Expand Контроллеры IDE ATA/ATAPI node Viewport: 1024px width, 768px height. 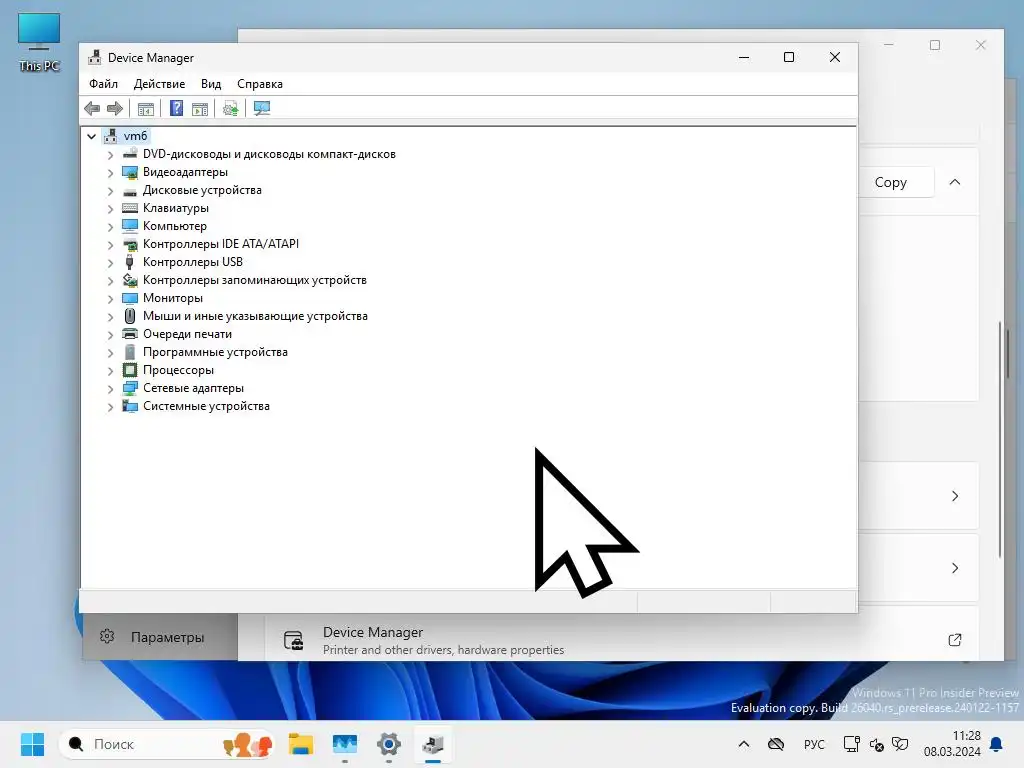tap(110, 245)
